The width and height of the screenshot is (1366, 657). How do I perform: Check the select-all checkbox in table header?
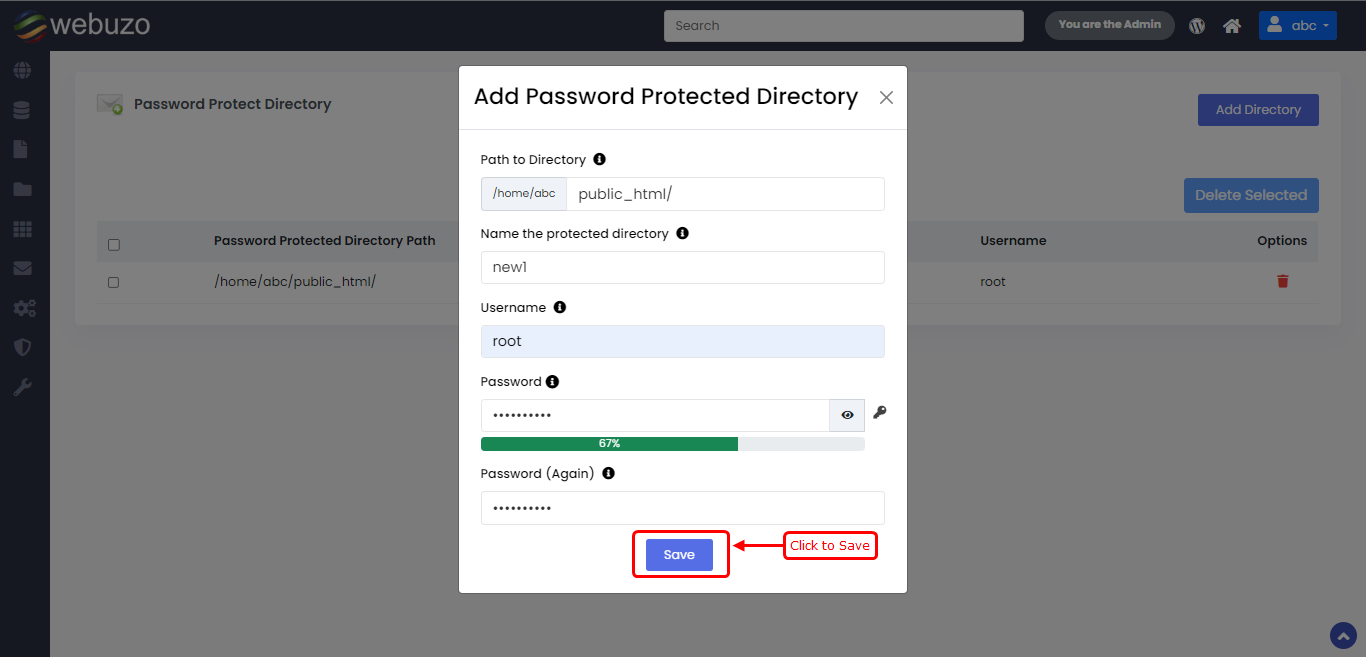114,244
